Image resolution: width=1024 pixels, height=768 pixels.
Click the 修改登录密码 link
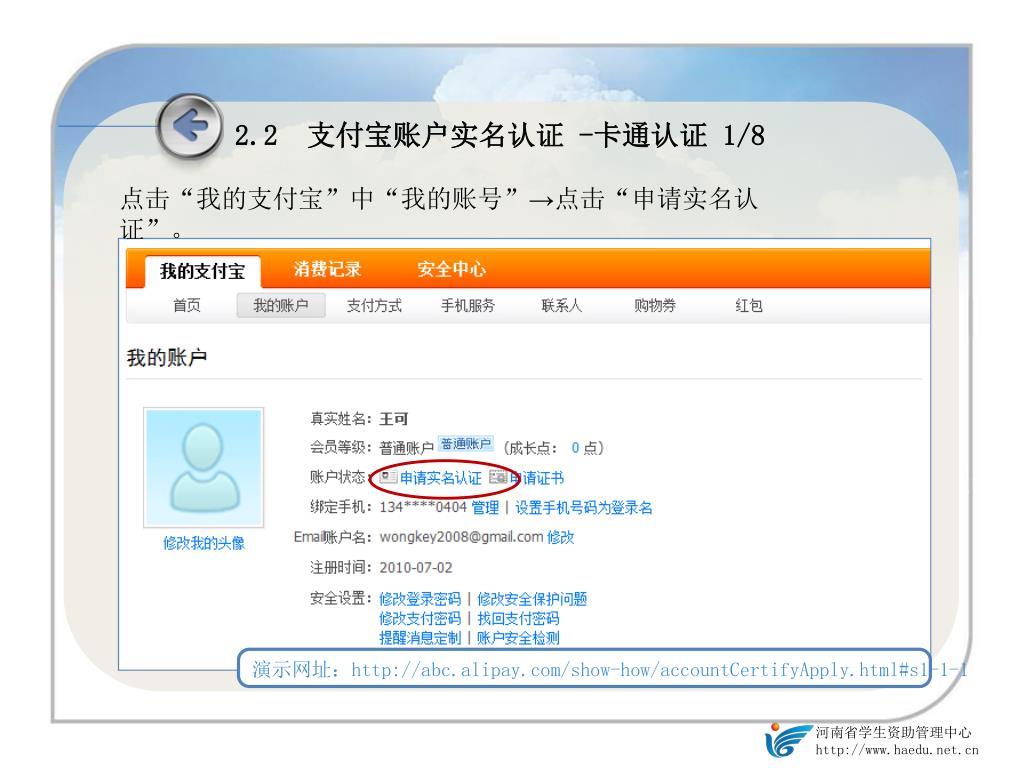[420, 599]
